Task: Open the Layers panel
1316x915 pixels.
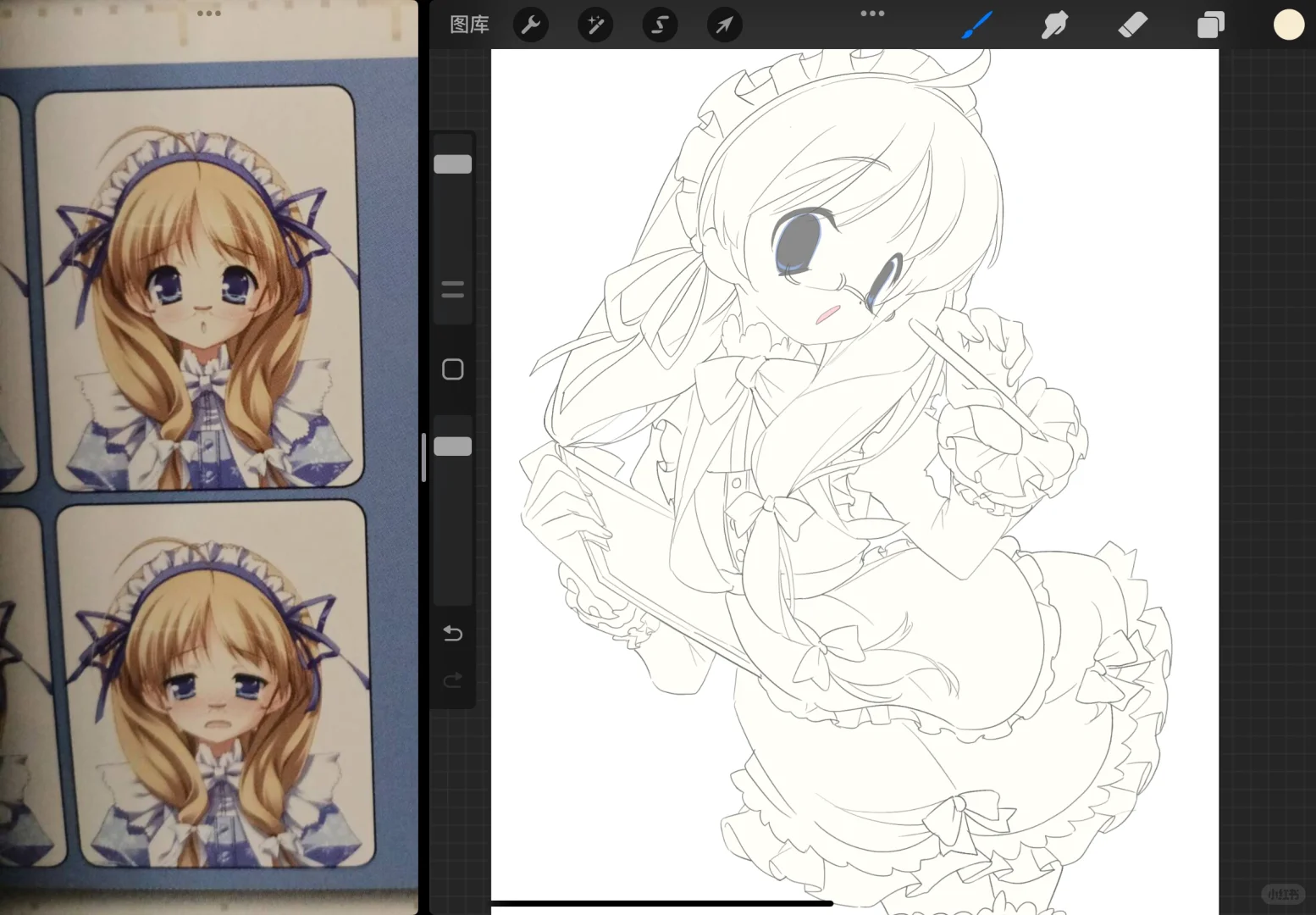Action: tap(1210, 25)
